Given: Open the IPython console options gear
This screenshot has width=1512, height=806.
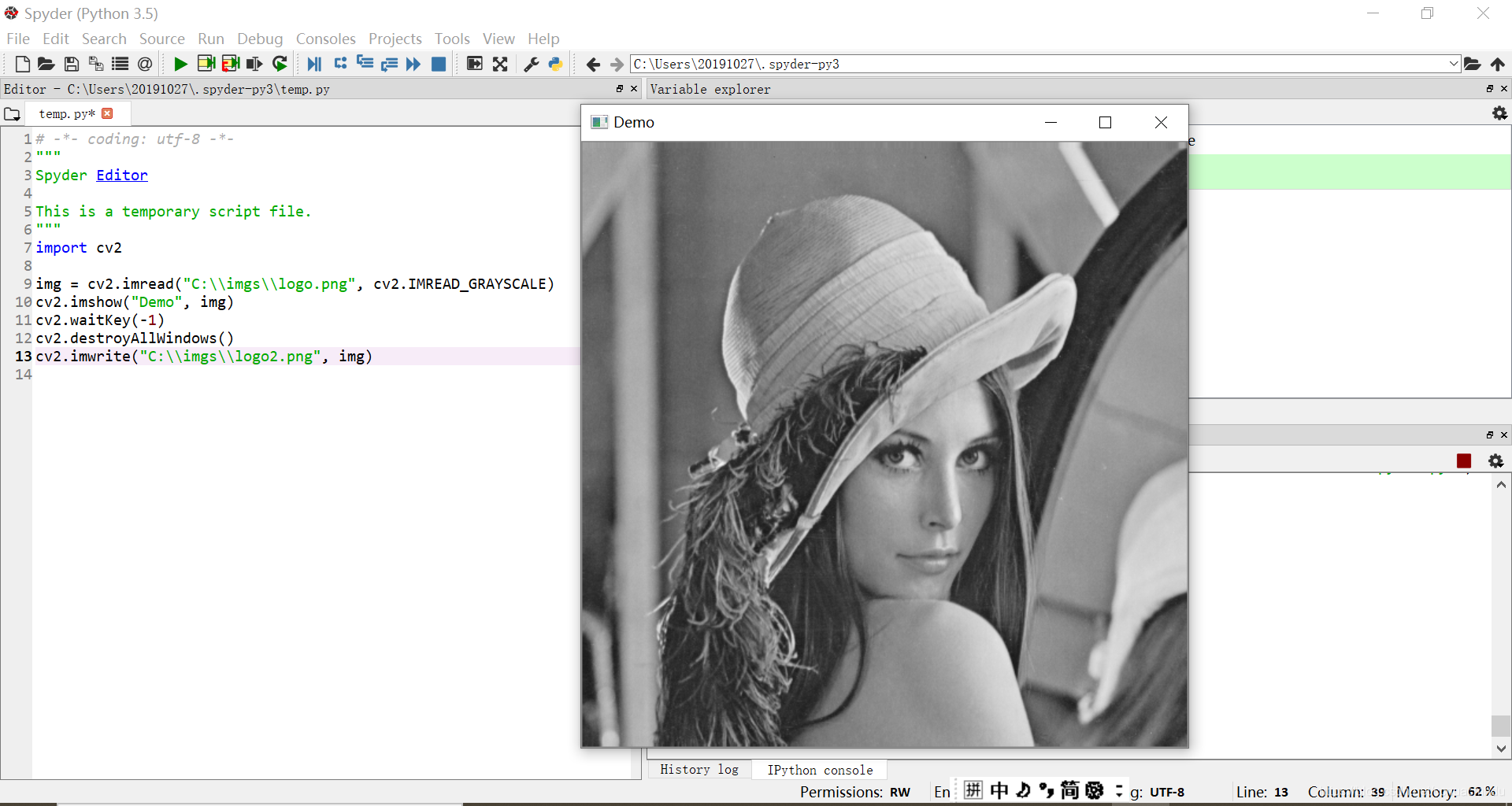Looking at the screenshot, I should [1496, 461].
